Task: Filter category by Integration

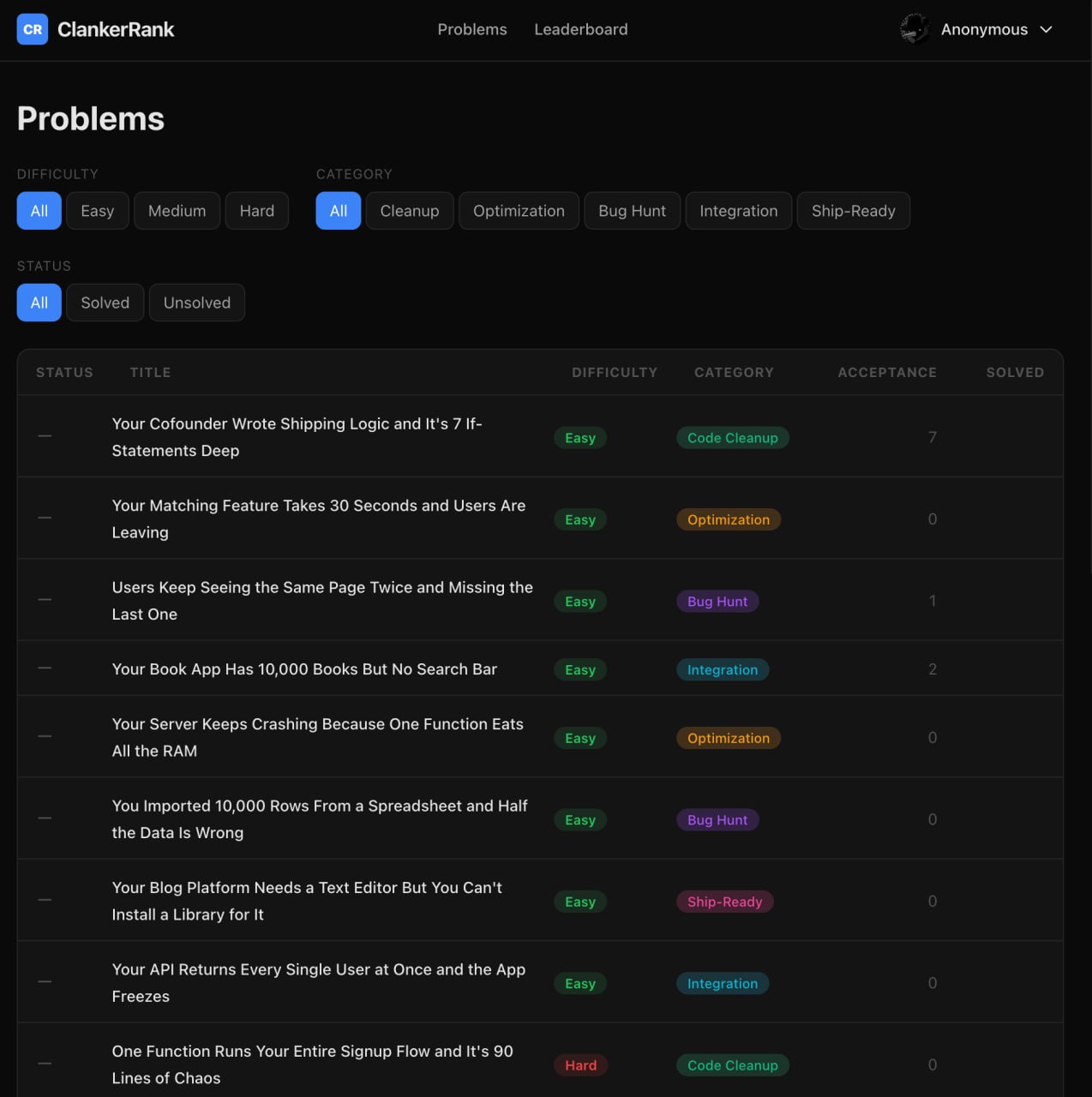Action: coord(739,211)
